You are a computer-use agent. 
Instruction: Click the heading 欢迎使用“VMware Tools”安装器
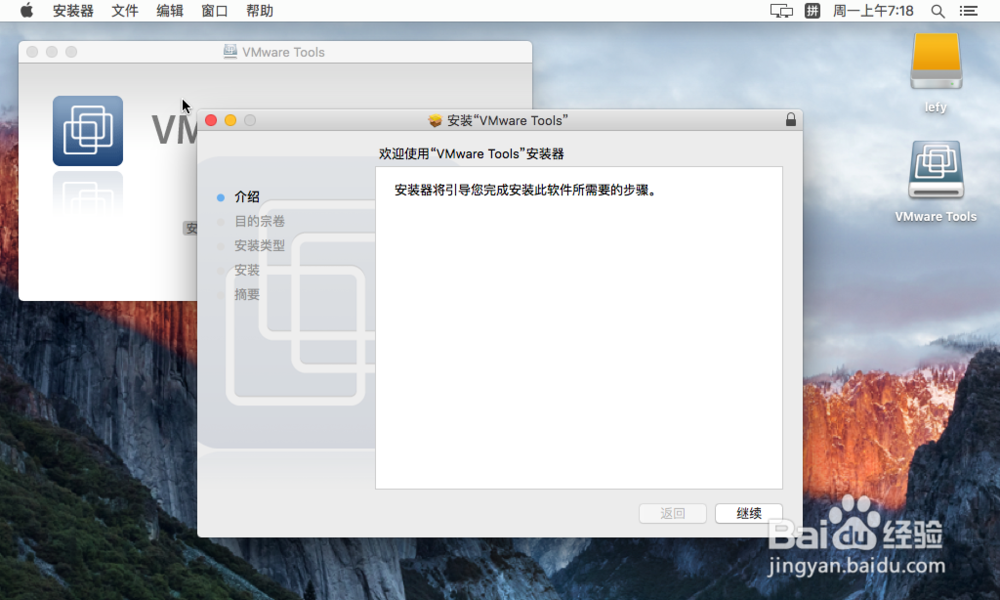pos(471,154)
